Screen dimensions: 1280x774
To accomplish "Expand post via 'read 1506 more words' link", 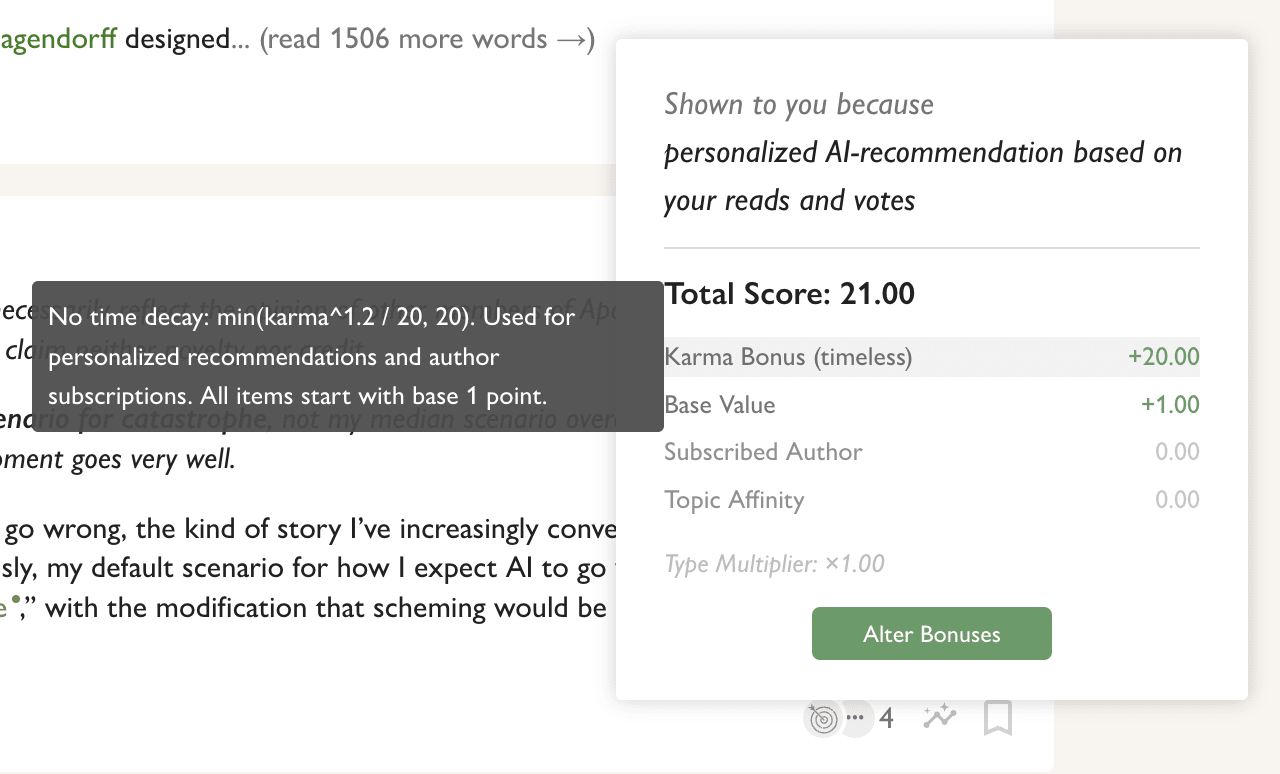I will (427, 39).
